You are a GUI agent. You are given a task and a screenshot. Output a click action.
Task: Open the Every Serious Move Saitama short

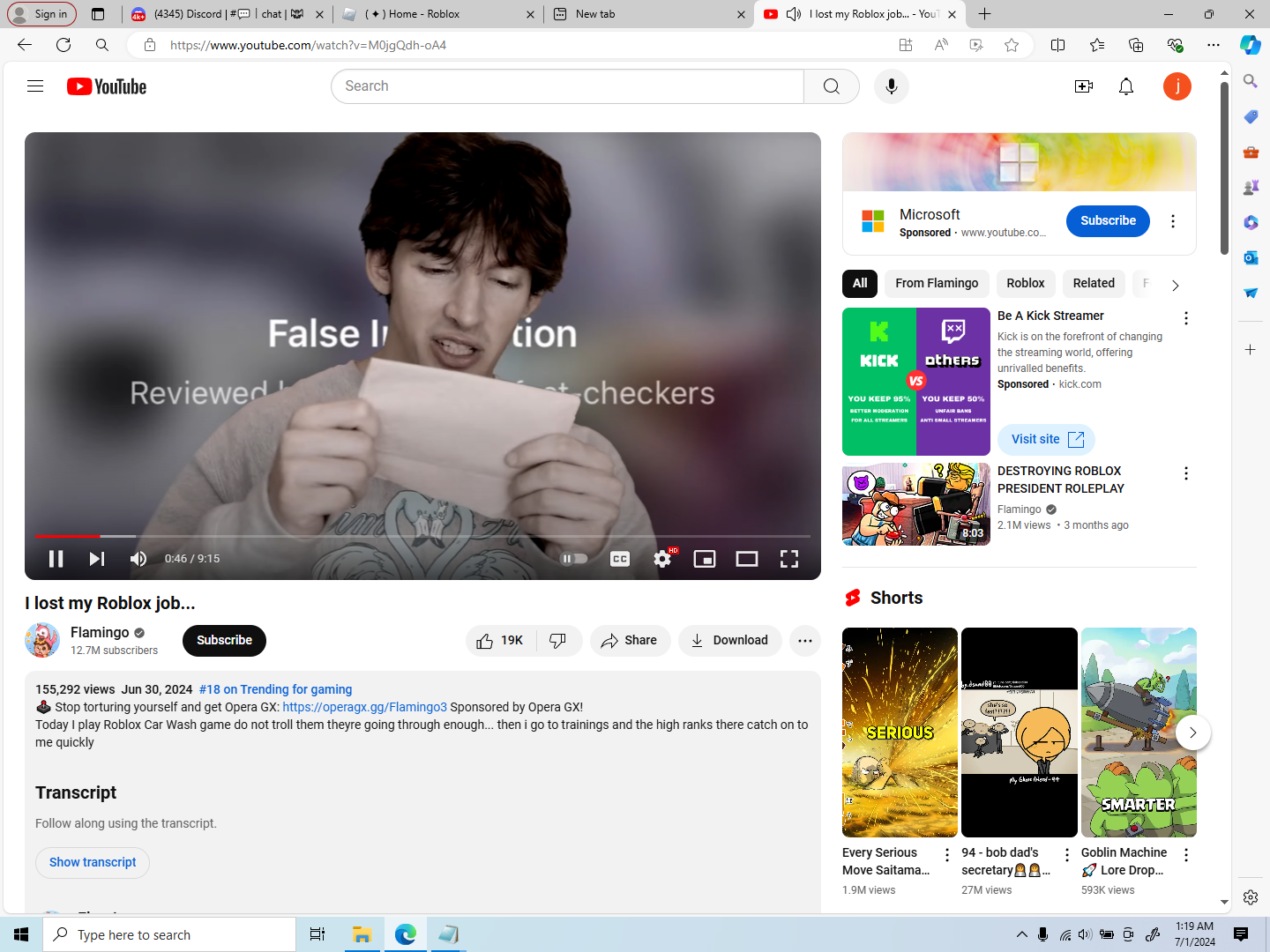(900, 733)
